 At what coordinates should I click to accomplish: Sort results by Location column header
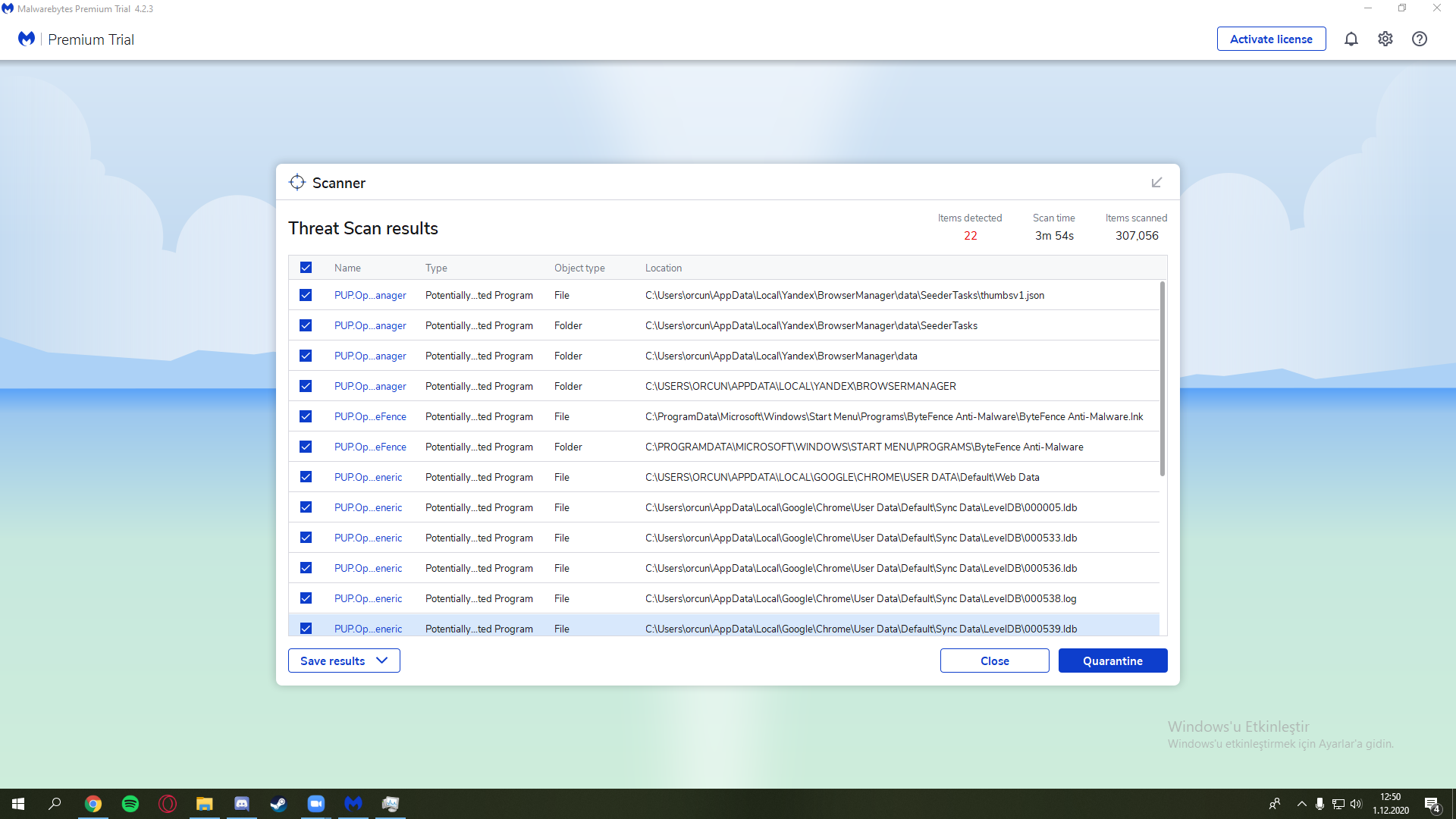663,268
